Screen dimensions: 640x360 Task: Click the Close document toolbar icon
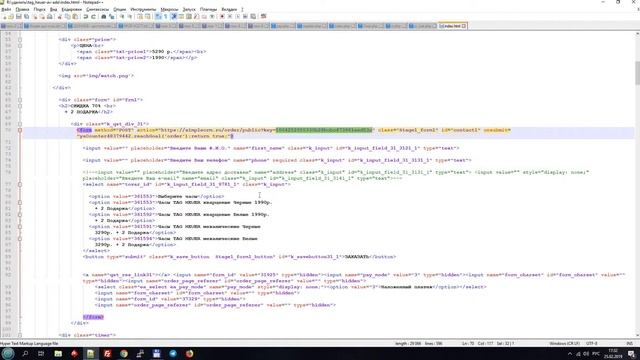pos(35,17)
